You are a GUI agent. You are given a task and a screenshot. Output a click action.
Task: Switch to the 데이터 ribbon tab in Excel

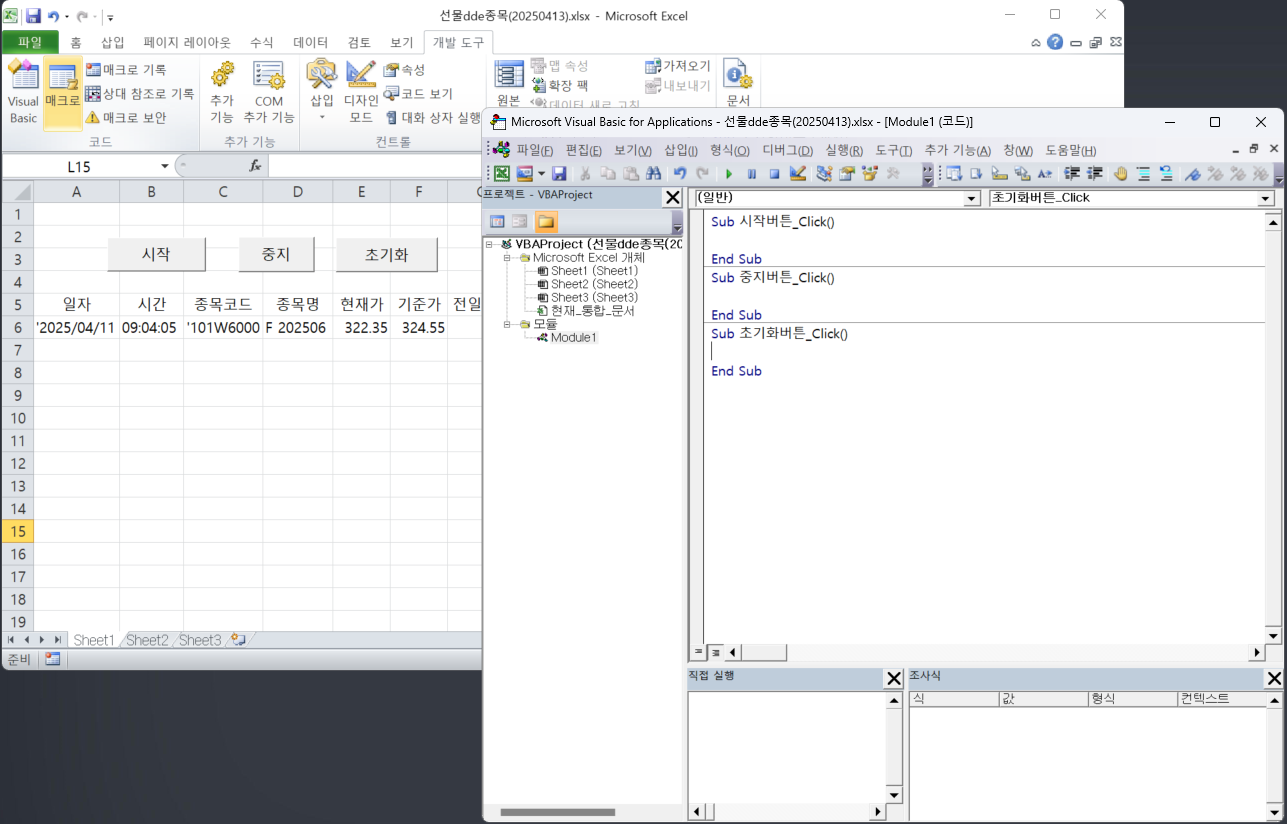click(x=310, y=42)
